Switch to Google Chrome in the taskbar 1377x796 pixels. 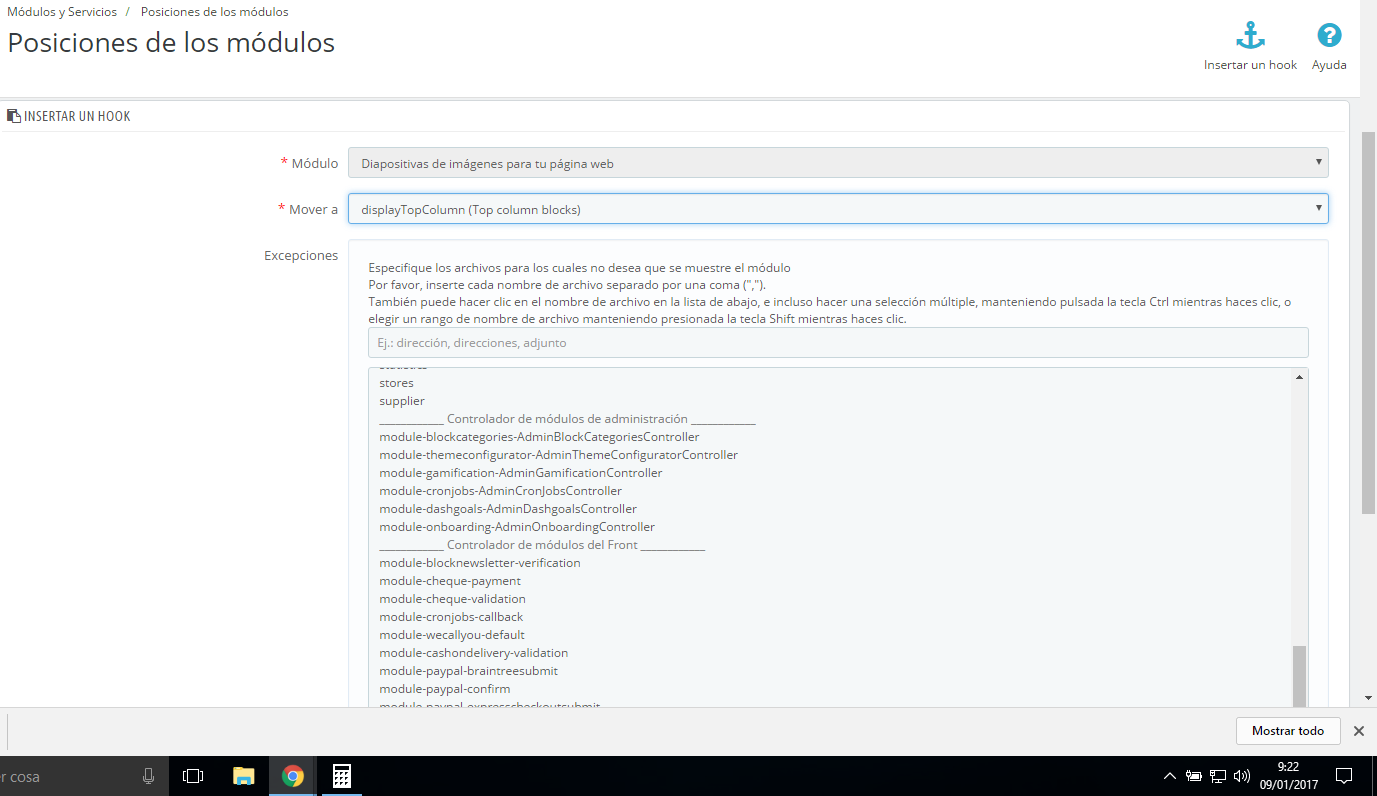293,776
